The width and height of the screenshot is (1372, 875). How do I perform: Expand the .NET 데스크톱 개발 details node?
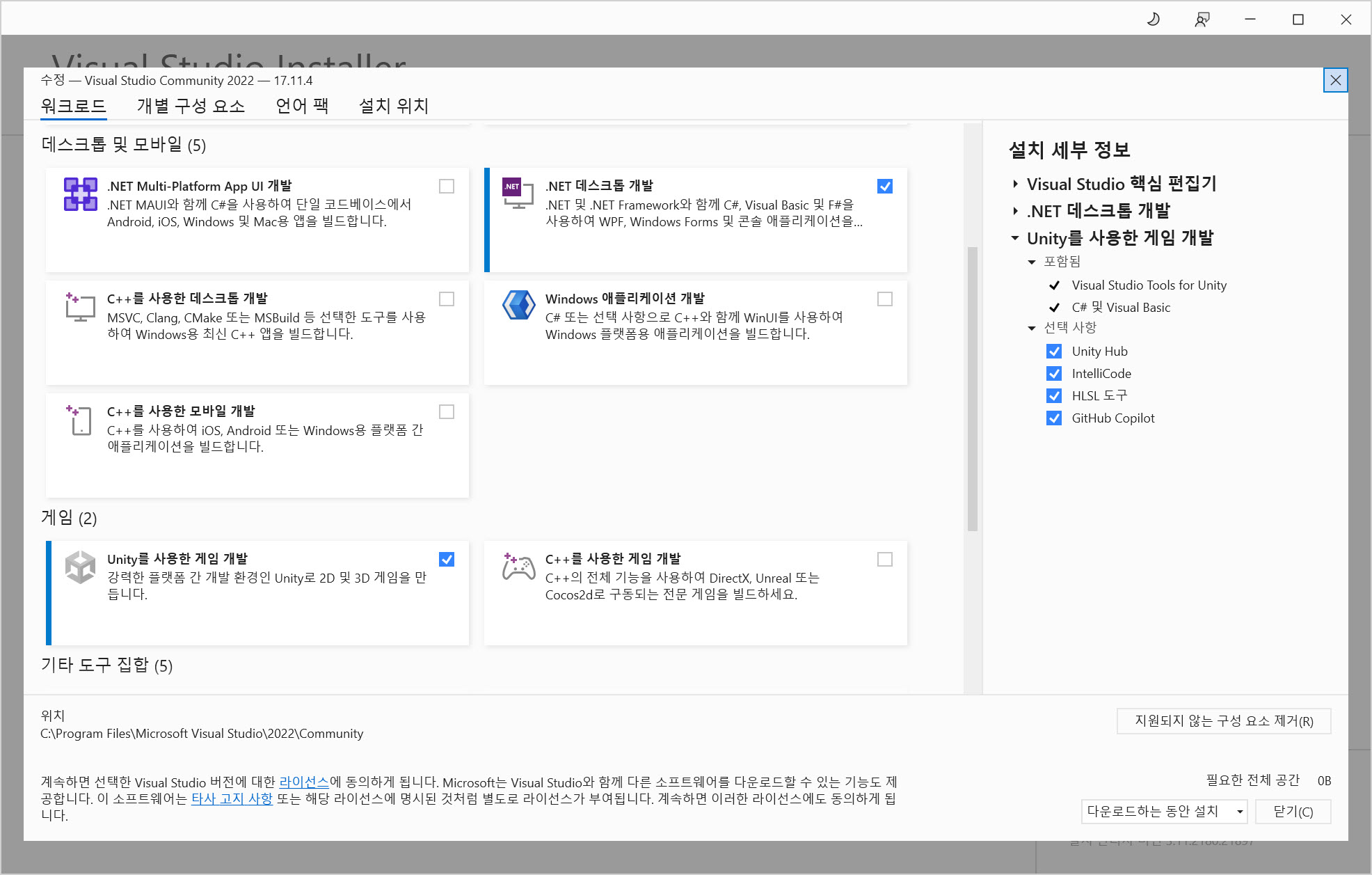(x=1015, y=211)
